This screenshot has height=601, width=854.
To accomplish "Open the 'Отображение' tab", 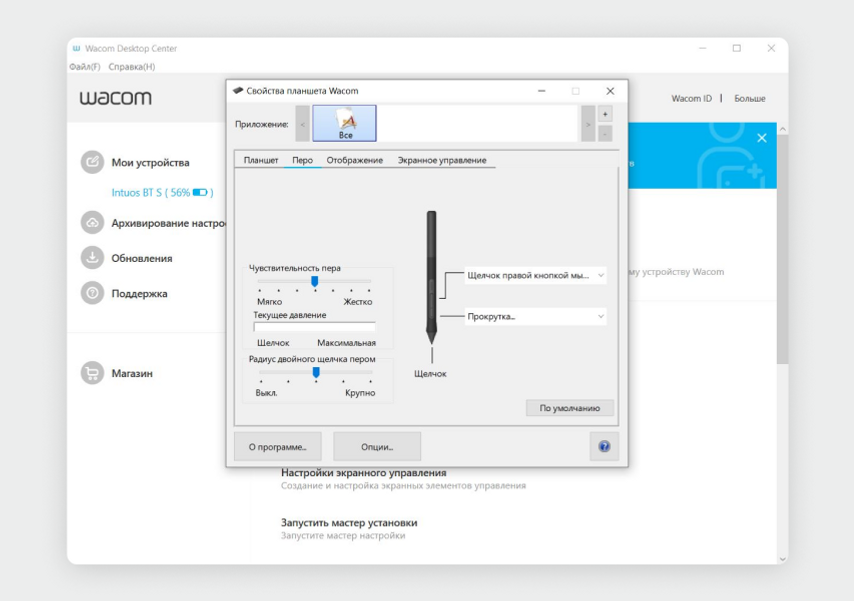I will pos(355,160).
